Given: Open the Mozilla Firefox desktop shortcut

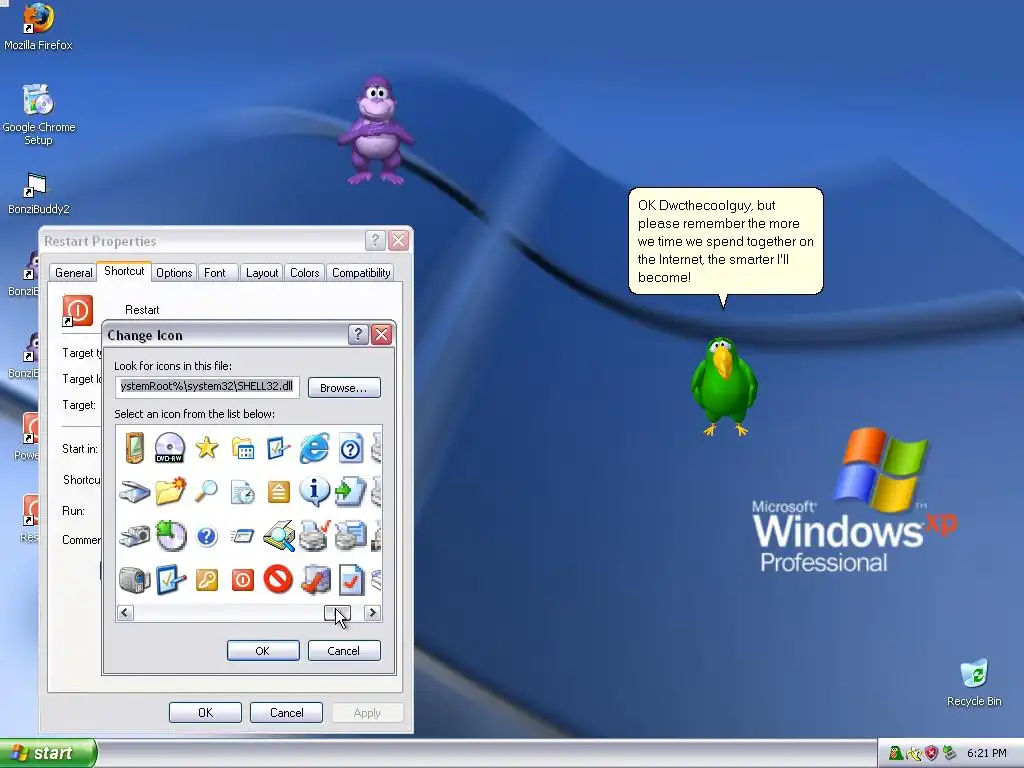Looking at the screenshot, I should (x=38, y=27).
